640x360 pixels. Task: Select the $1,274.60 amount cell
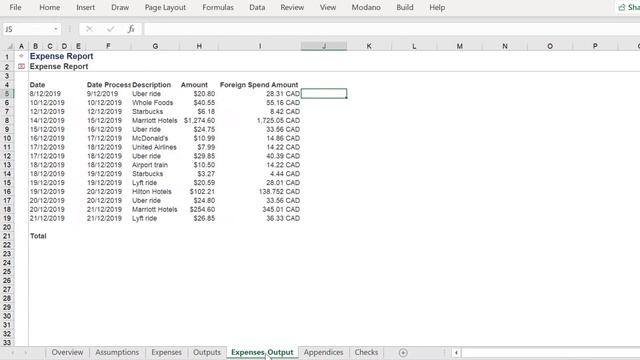(199, 120)
